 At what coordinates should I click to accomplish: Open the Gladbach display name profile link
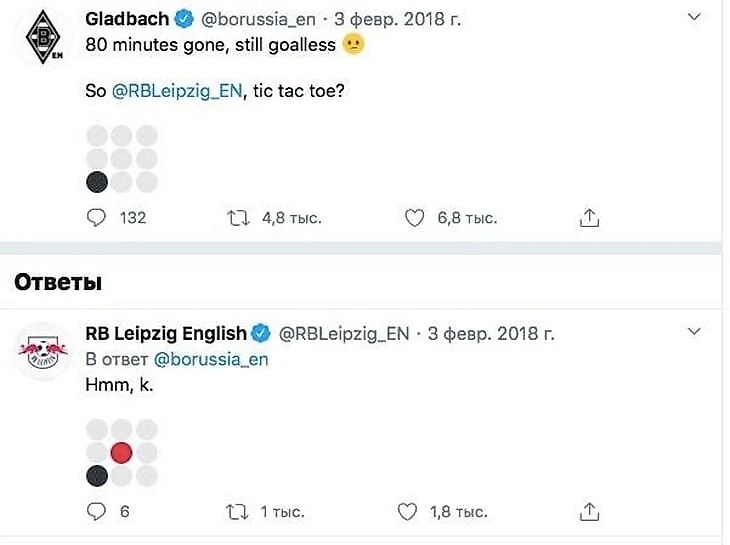(x=127, y=19)
